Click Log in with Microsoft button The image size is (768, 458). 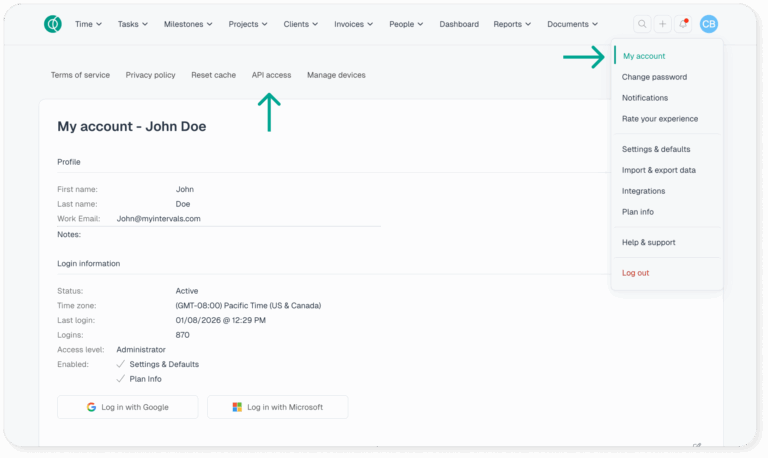(x=278, y=407)
